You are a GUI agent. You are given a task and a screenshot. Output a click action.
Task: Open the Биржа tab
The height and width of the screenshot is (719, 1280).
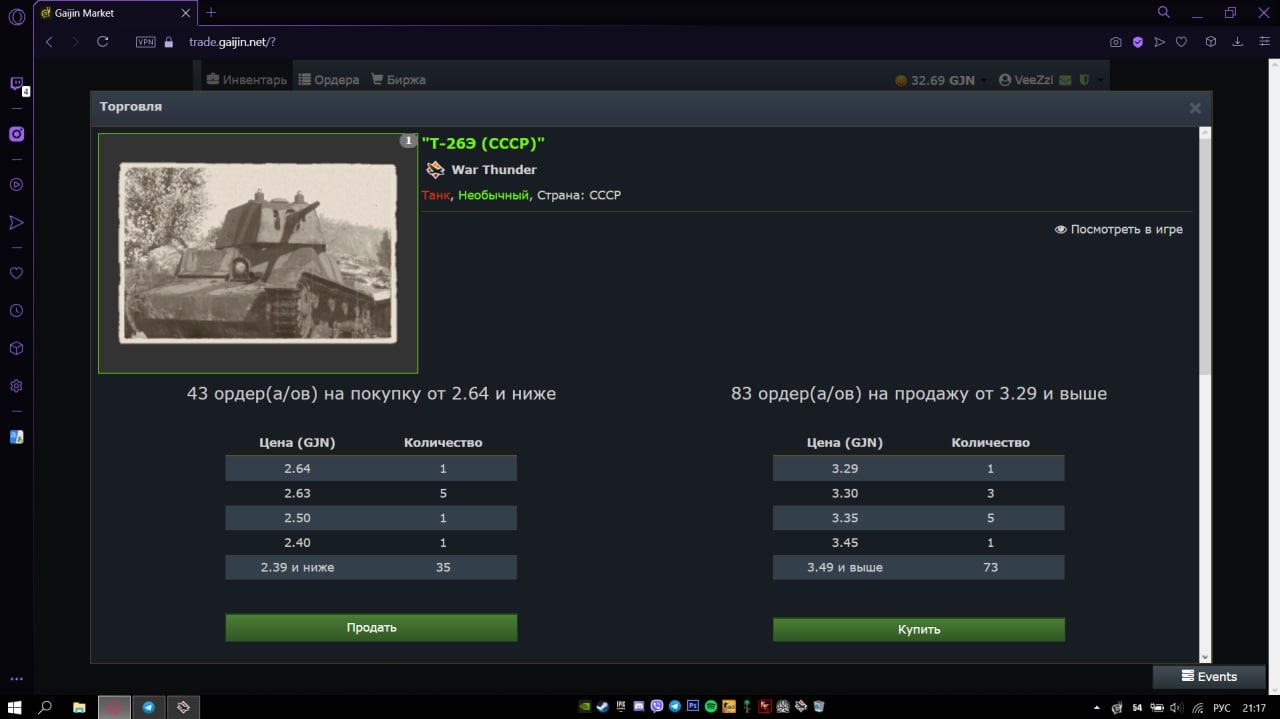coord(398,80)
